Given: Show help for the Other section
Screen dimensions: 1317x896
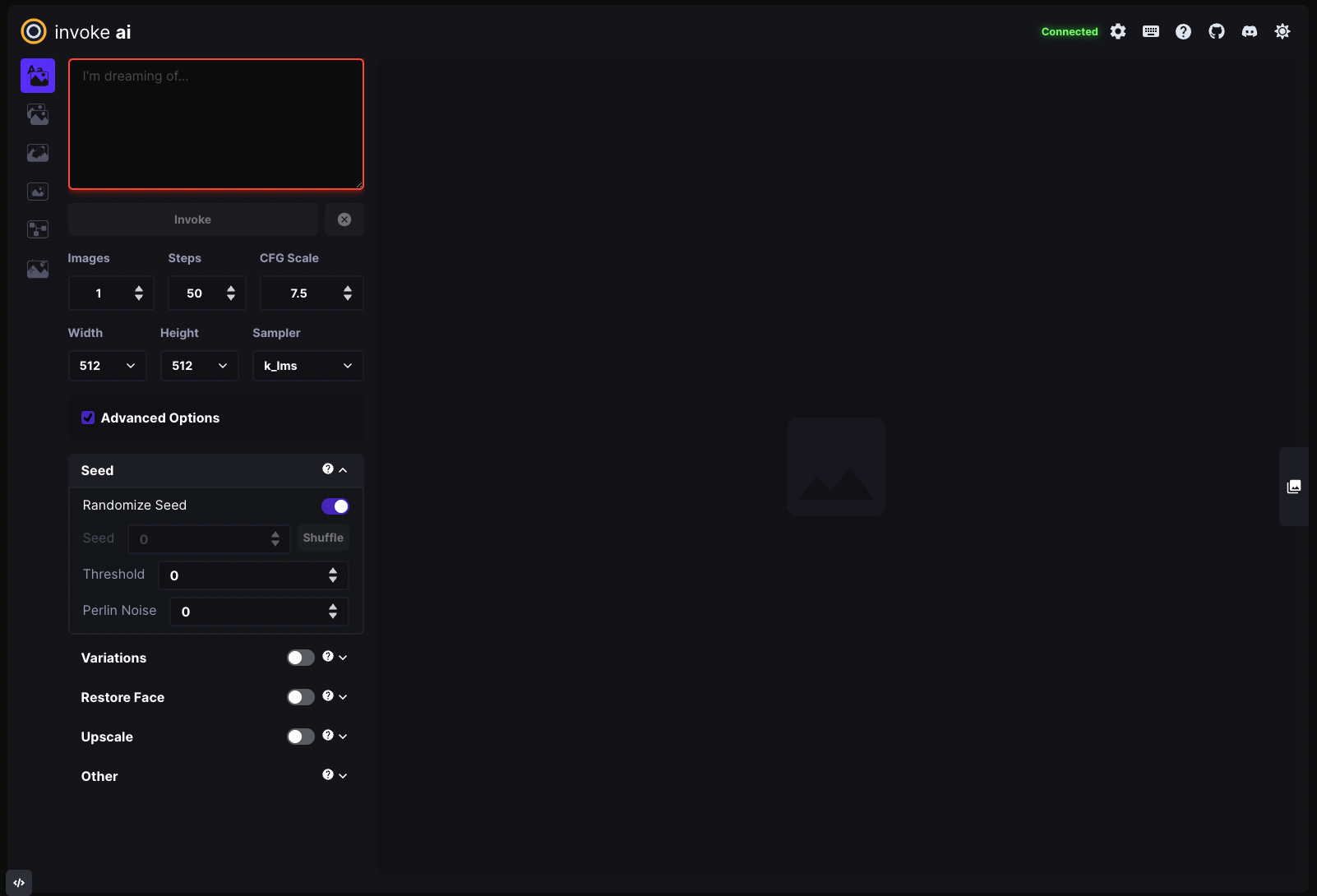Looking at the screenshot, I should pyautogui.click(x=328, y=774).
